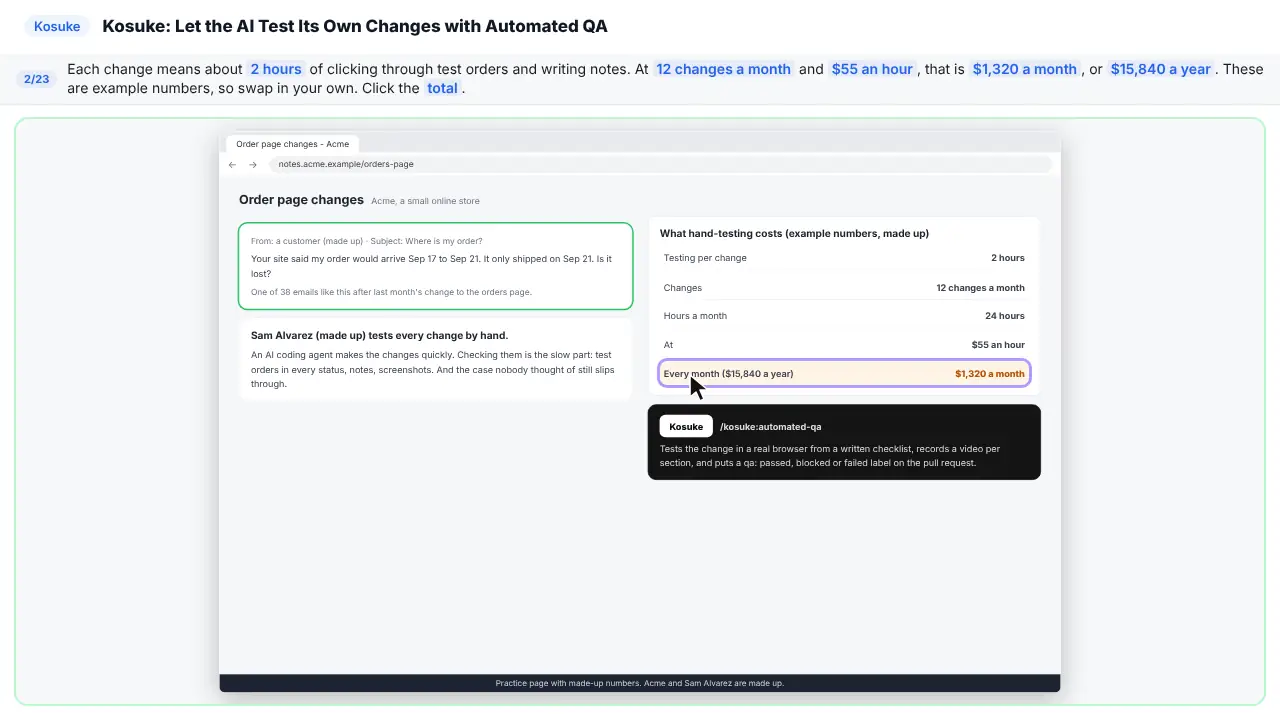
Task: Click the '12 changes a month' table value
Action: 981,288
